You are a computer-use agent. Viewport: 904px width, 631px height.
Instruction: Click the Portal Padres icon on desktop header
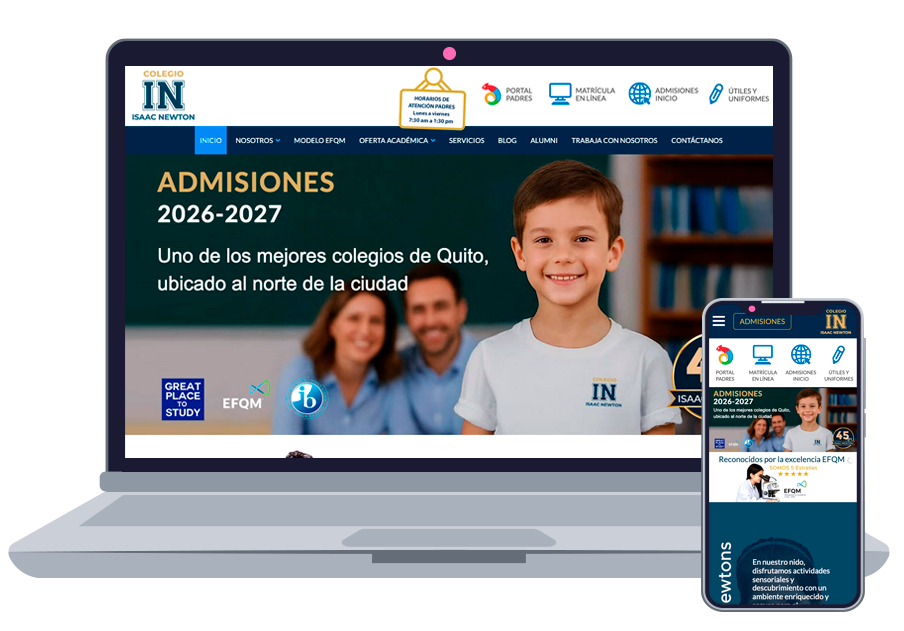[x=491, y=95]
